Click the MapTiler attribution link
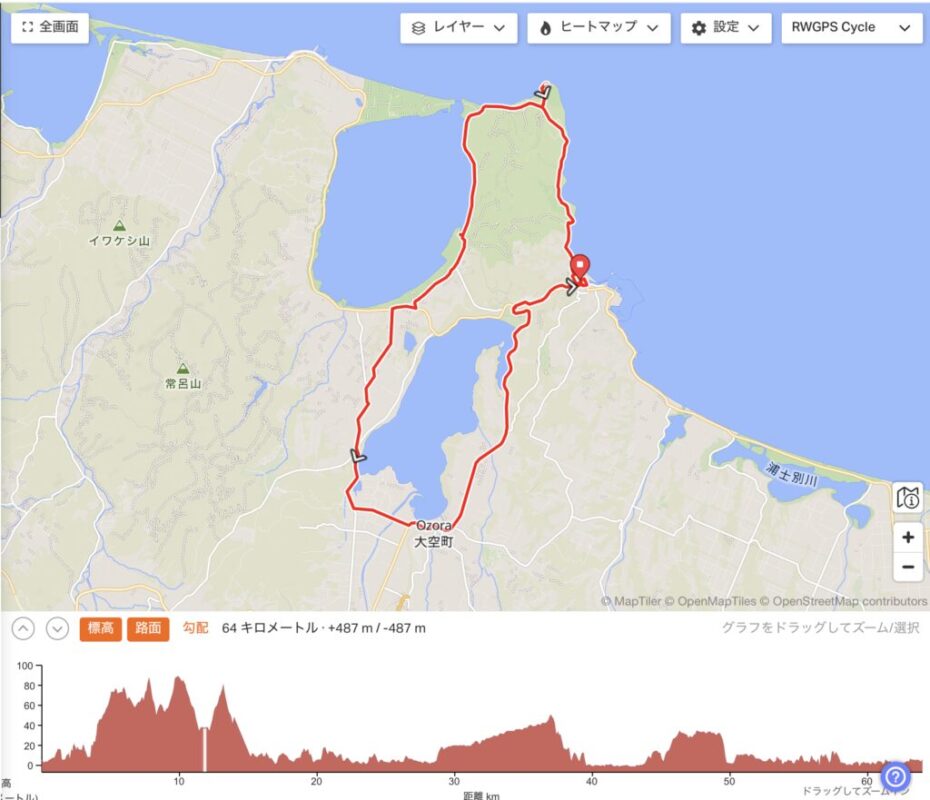 [x=631, y=601]
